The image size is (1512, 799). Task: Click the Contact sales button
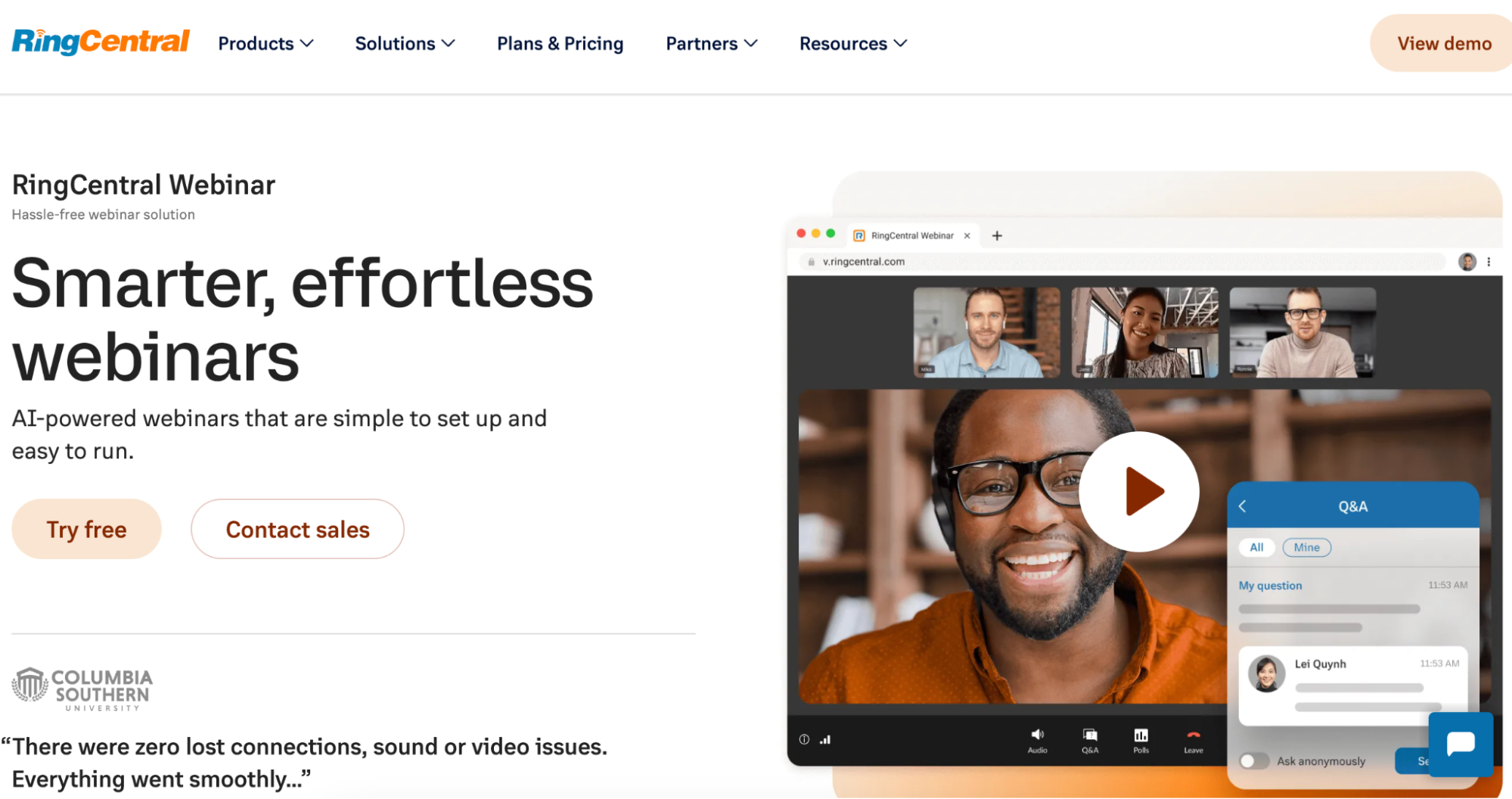297,529
